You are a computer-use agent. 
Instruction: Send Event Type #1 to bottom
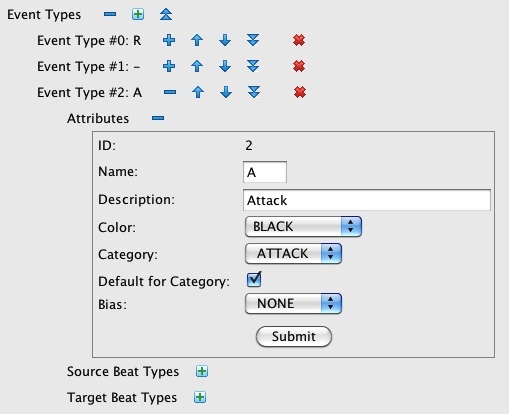tap(253, 66)
